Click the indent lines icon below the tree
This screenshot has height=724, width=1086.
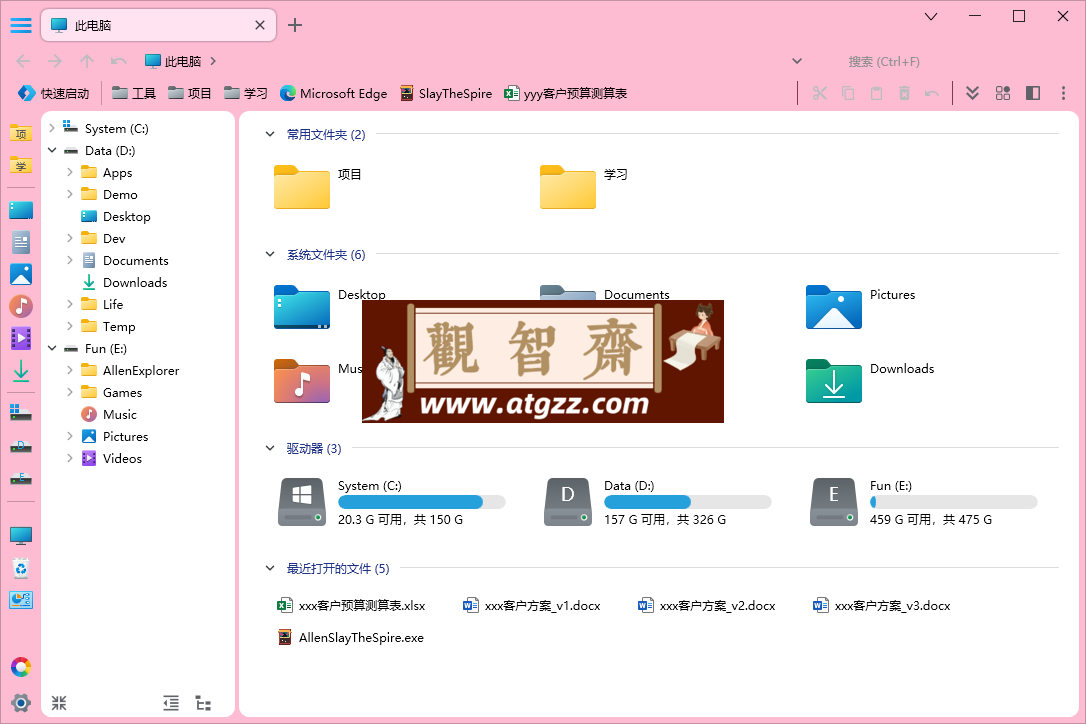171,703
